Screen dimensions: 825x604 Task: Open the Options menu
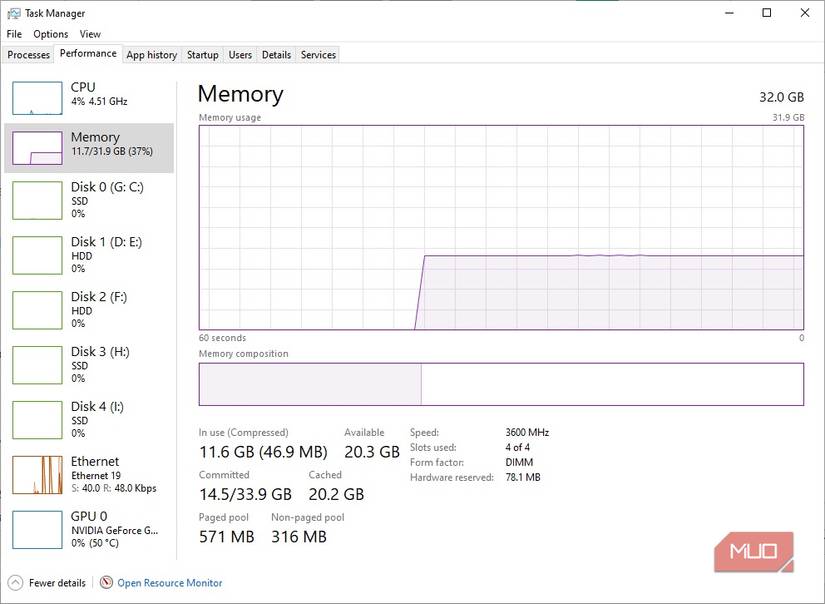coord(51,34)
